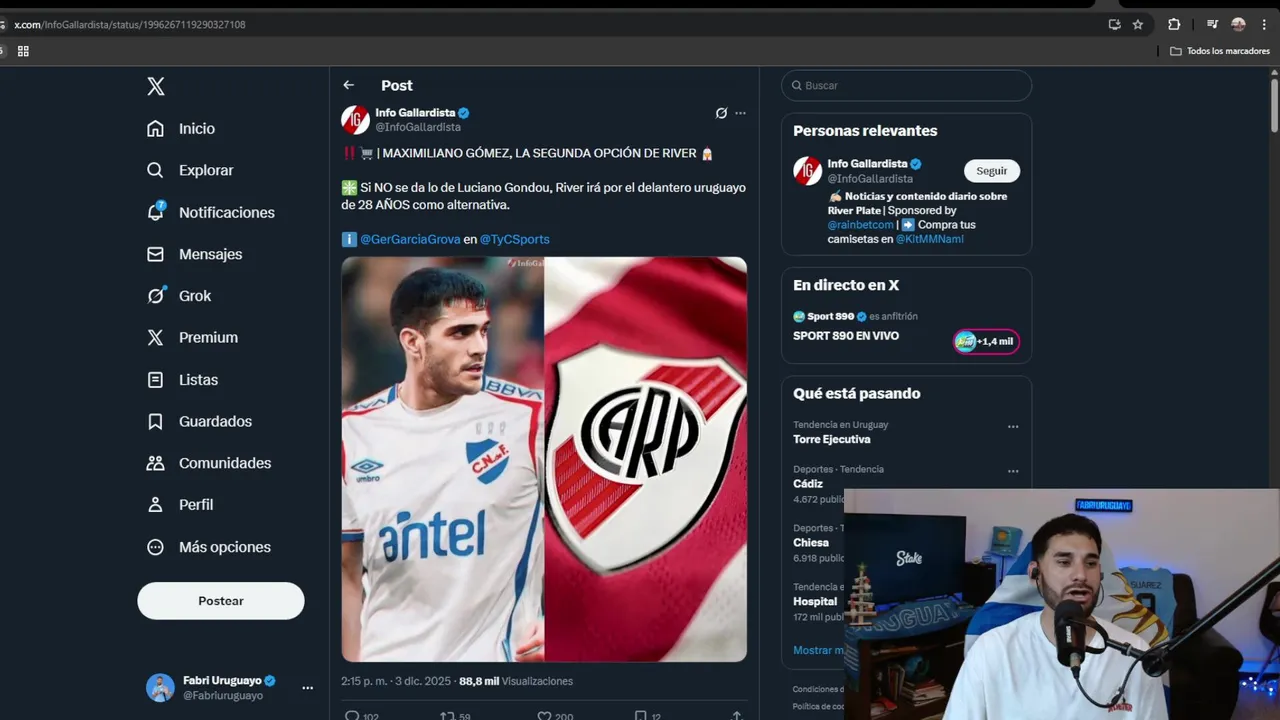Open Premium from sidebar
Viewport: 1280px width, 720px height.
click(x=192, y=338)
